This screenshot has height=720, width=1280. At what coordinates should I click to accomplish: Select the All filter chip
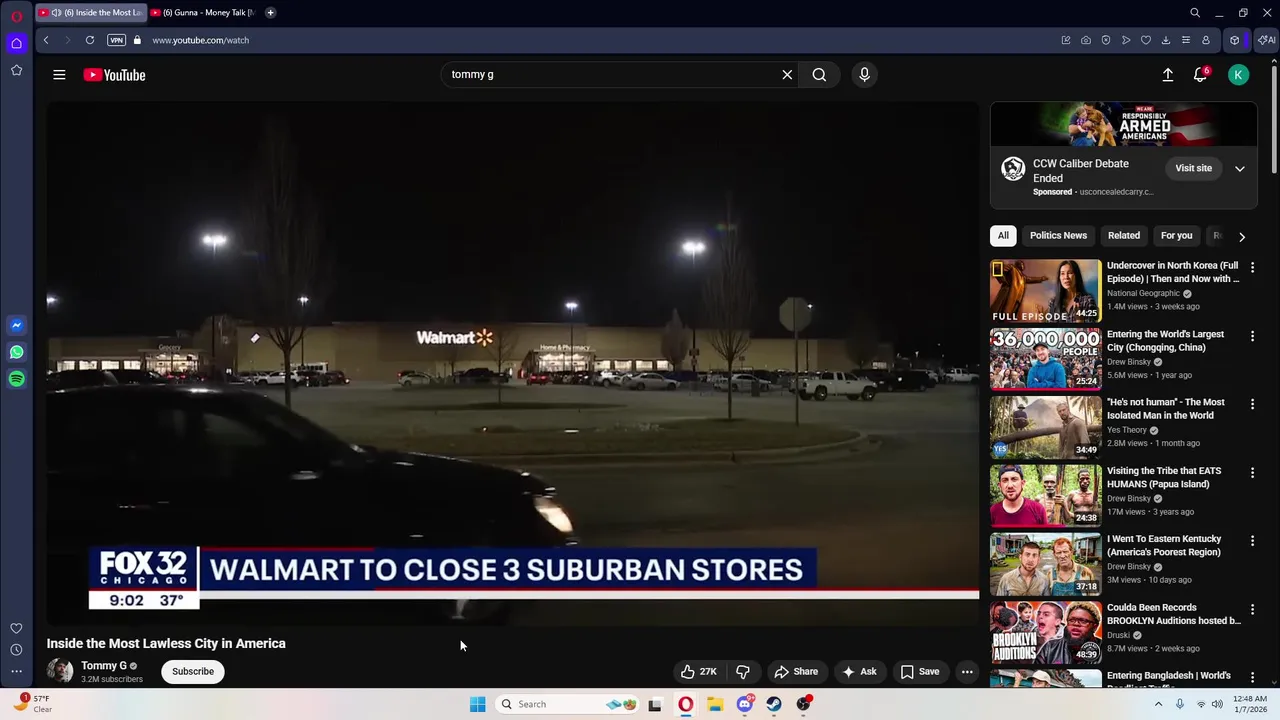(1003, 236)
